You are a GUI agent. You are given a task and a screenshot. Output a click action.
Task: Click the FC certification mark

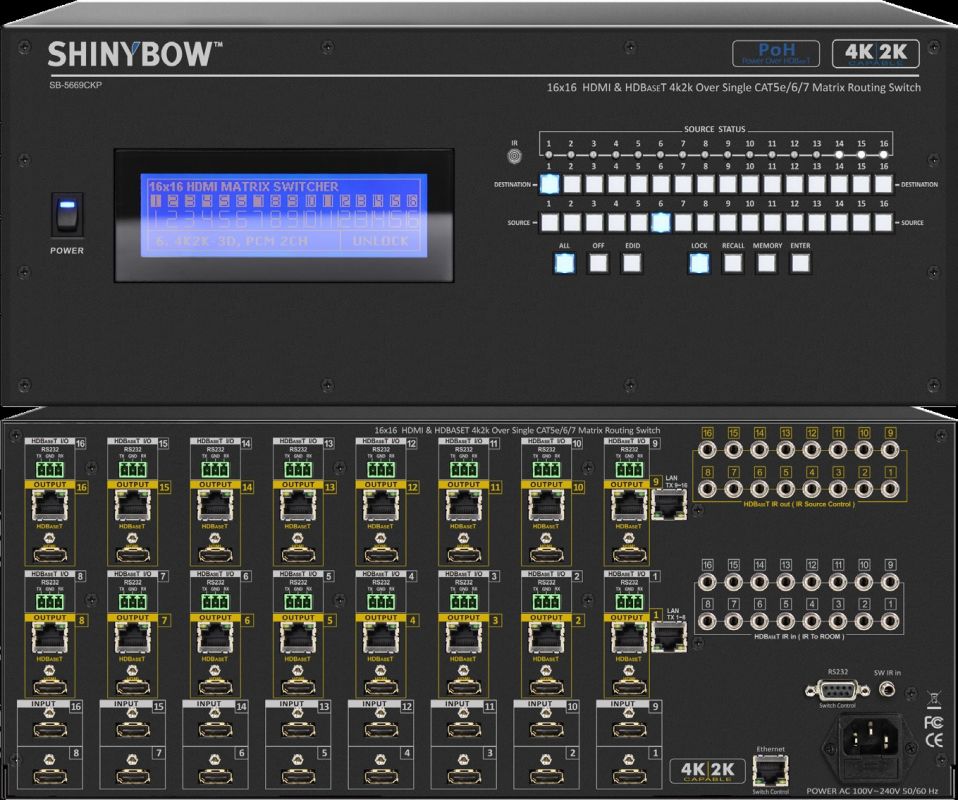click(933, 722)
